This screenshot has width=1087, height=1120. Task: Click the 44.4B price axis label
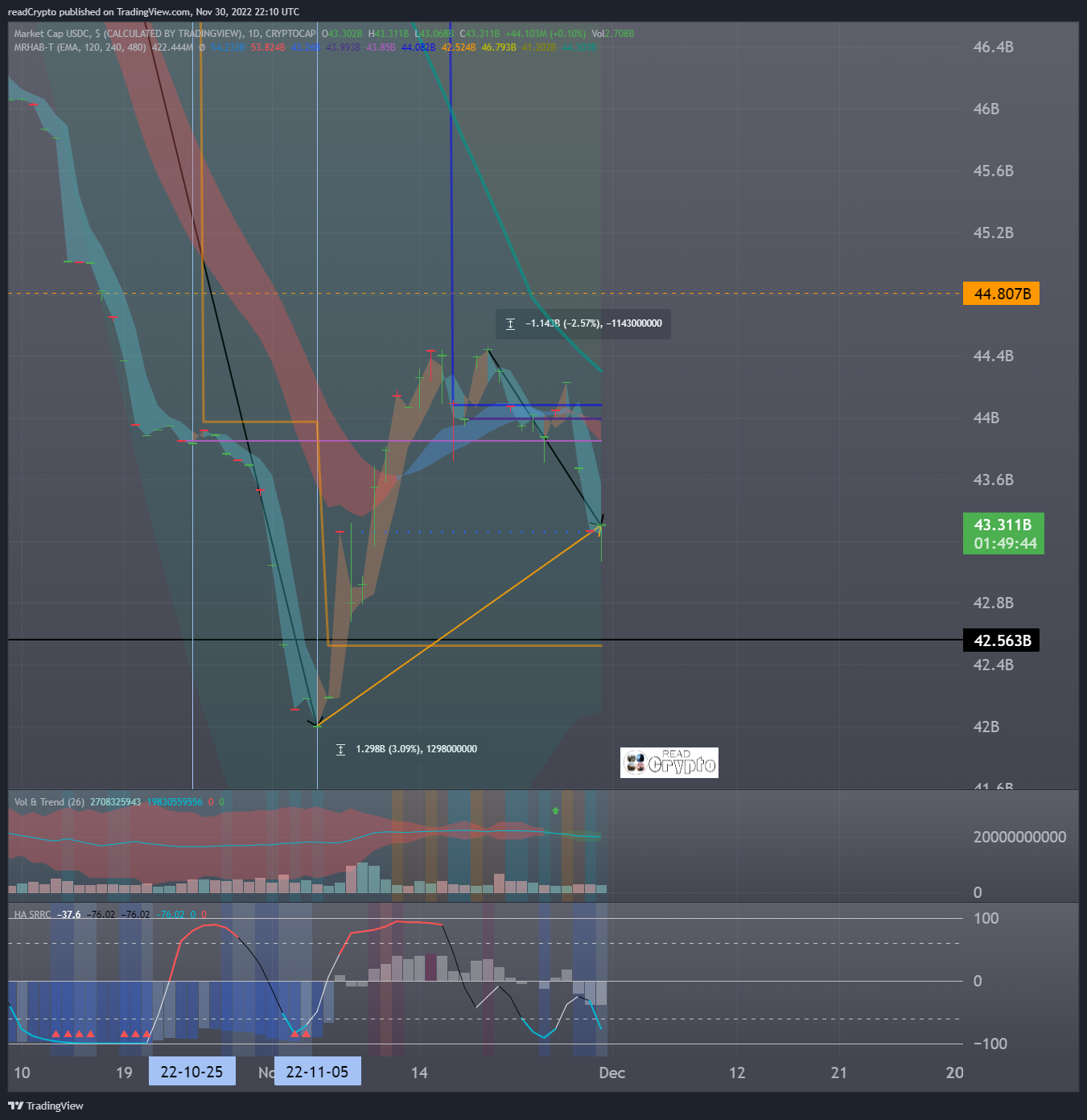[x=994, y=356]
